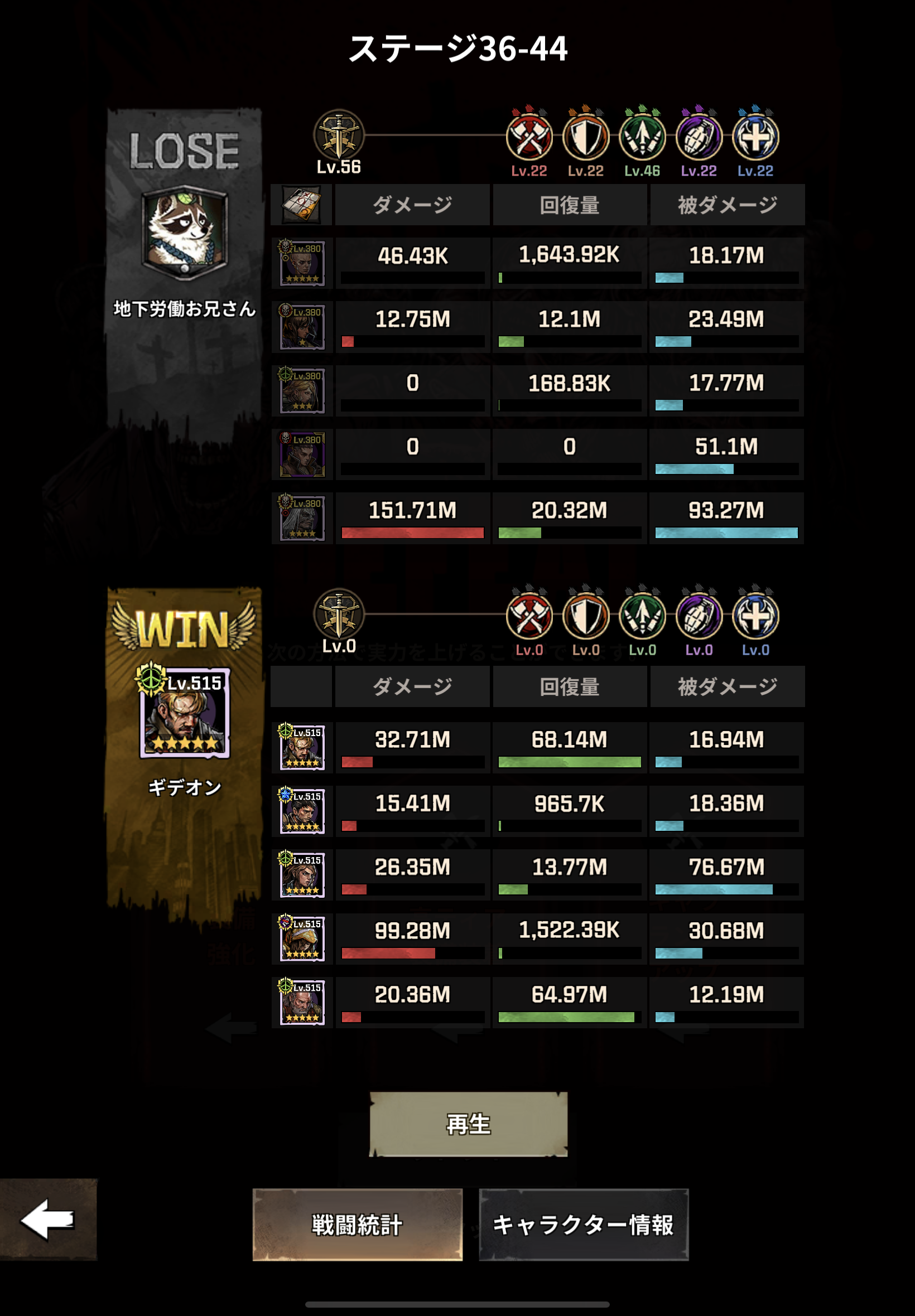Select the purple grenade faction icon Lv.22
Viewport: 915px width, 1316px height.
point(699,138)
